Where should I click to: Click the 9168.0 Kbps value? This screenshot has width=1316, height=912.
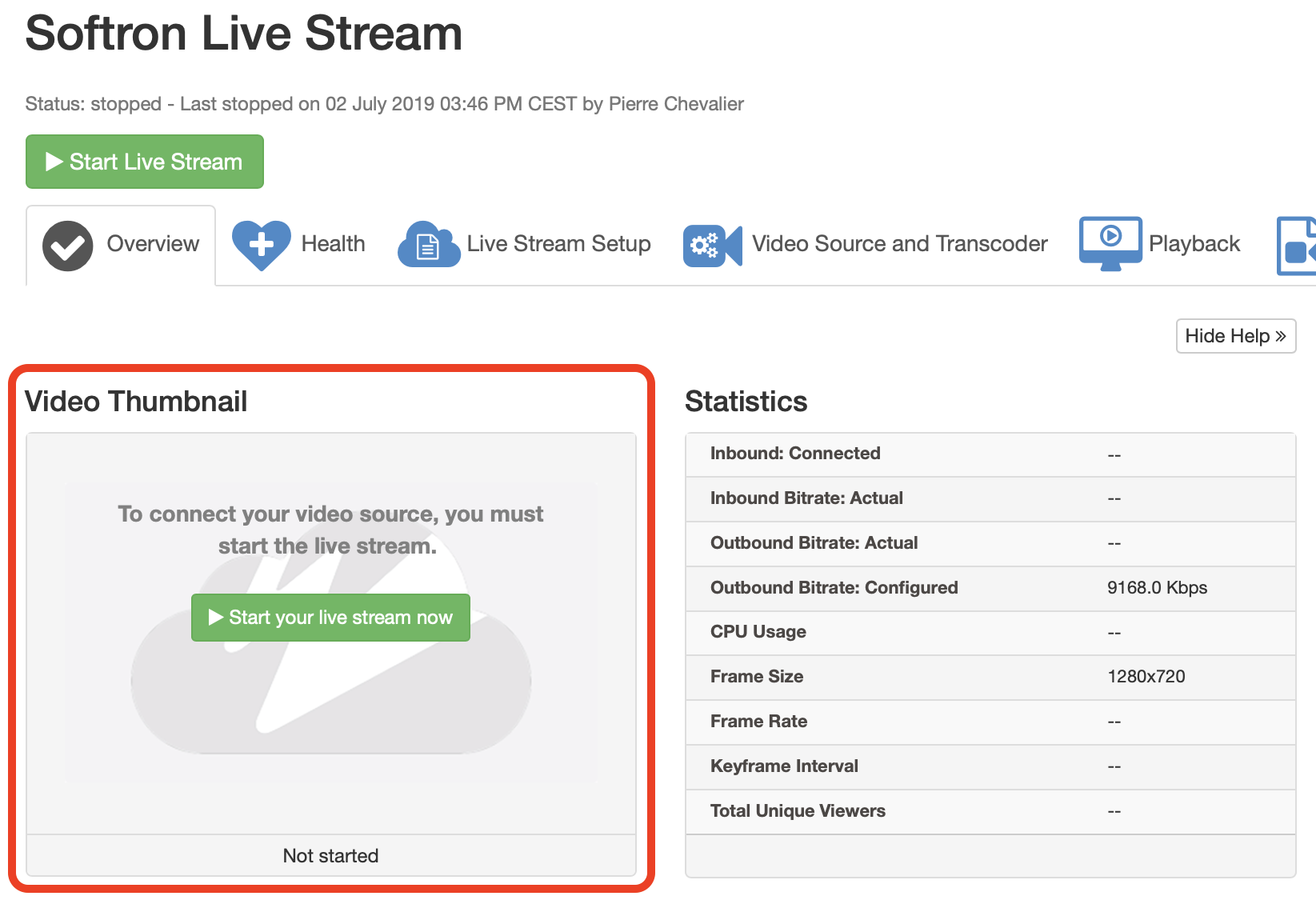[1157, 588]
